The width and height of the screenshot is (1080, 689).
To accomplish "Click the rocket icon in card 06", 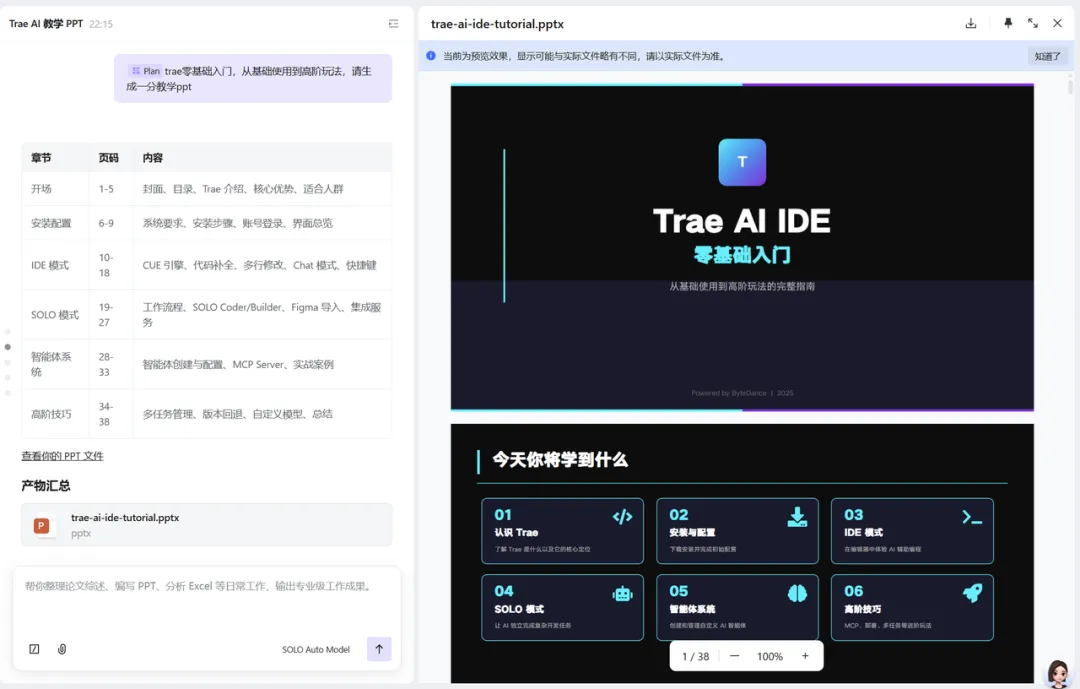I will click(972, 593).
